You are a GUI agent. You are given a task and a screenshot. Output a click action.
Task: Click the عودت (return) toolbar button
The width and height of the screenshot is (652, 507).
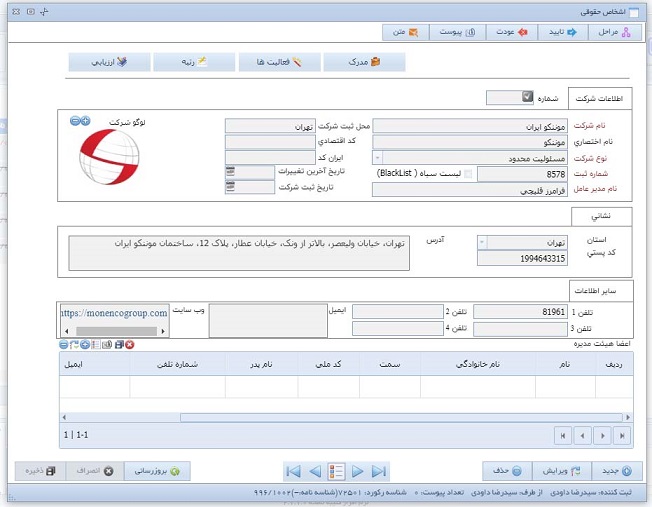[511, 32]
